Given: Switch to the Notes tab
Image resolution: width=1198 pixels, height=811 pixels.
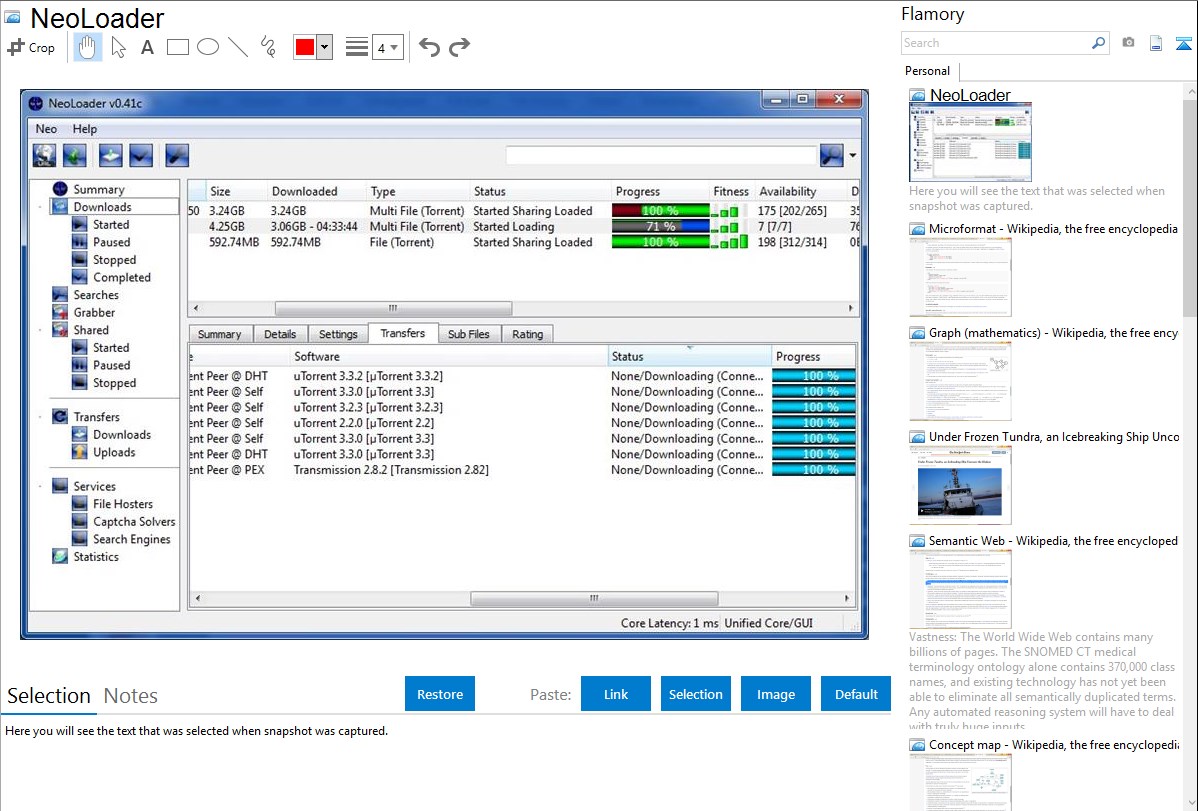Looking at the screenshot, I should 131,696.
